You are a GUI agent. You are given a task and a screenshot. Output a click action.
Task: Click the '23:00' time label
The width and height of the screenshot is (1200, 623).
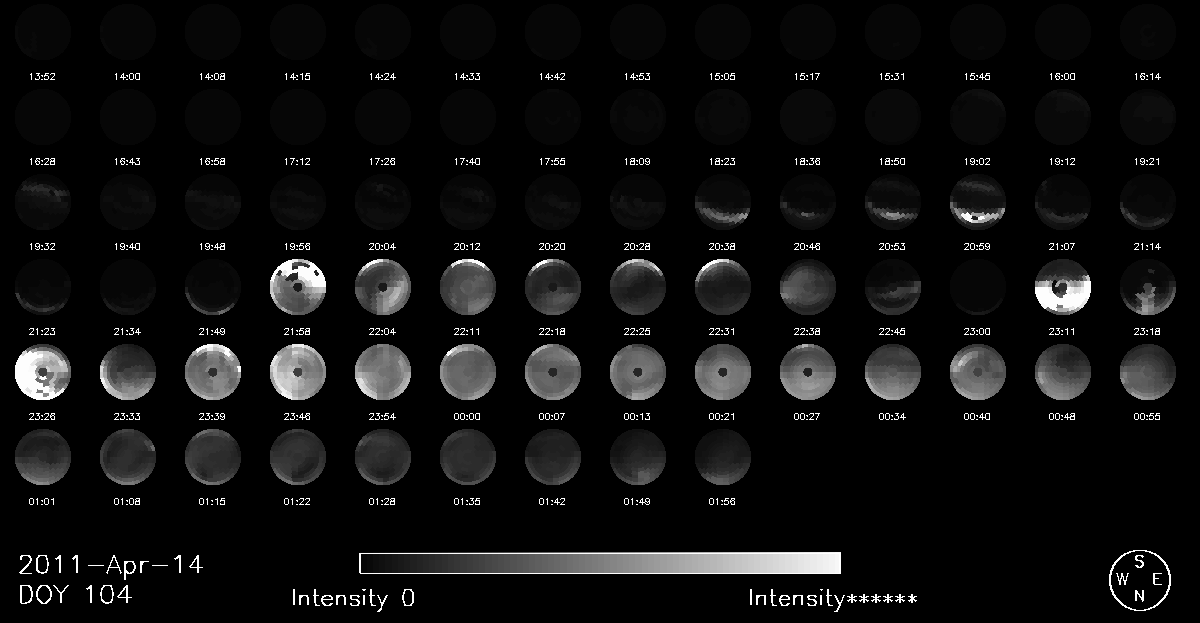point(978,331)
